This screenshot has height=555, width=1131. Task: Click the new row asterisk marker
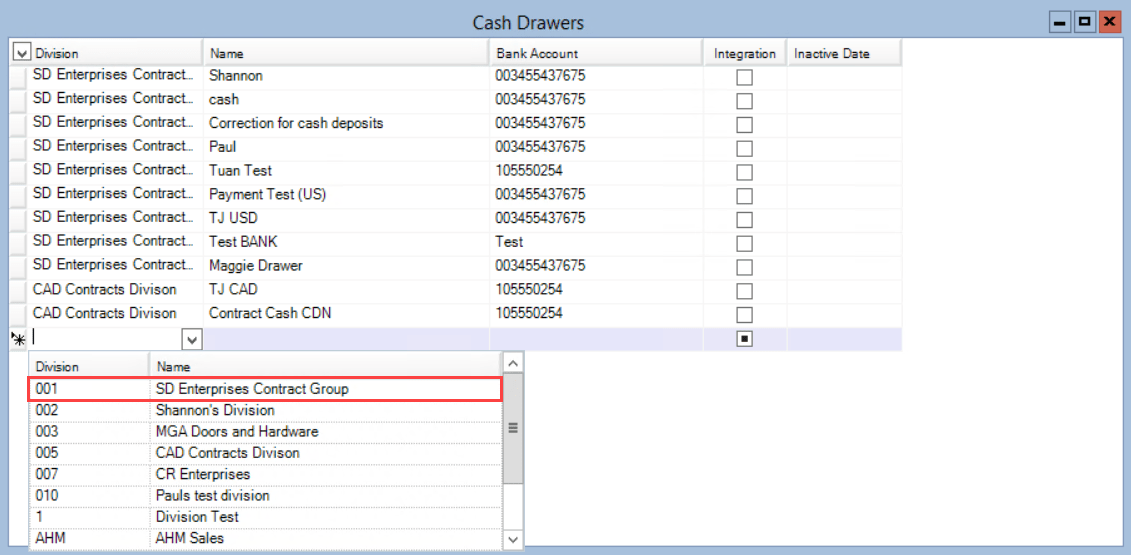coord(18,339)
